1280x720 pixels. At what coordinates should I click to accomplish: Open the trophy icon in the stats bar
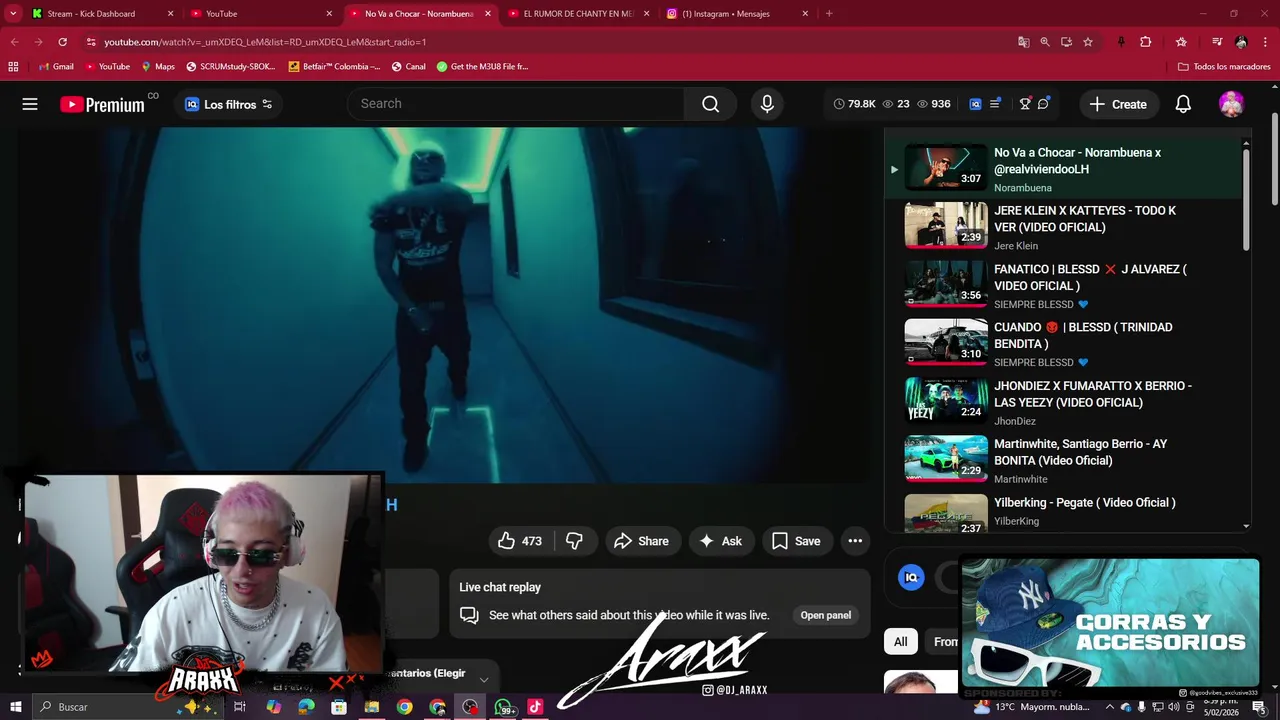[x=1025, y=104]
